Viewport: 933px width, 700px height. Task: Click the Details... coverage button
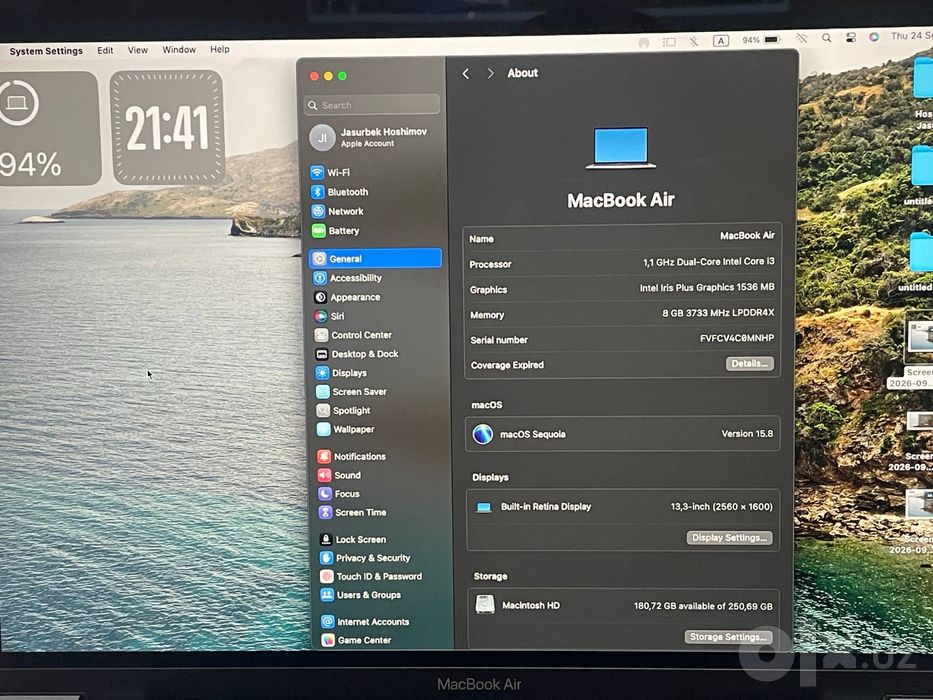click(x=750, y=364)
